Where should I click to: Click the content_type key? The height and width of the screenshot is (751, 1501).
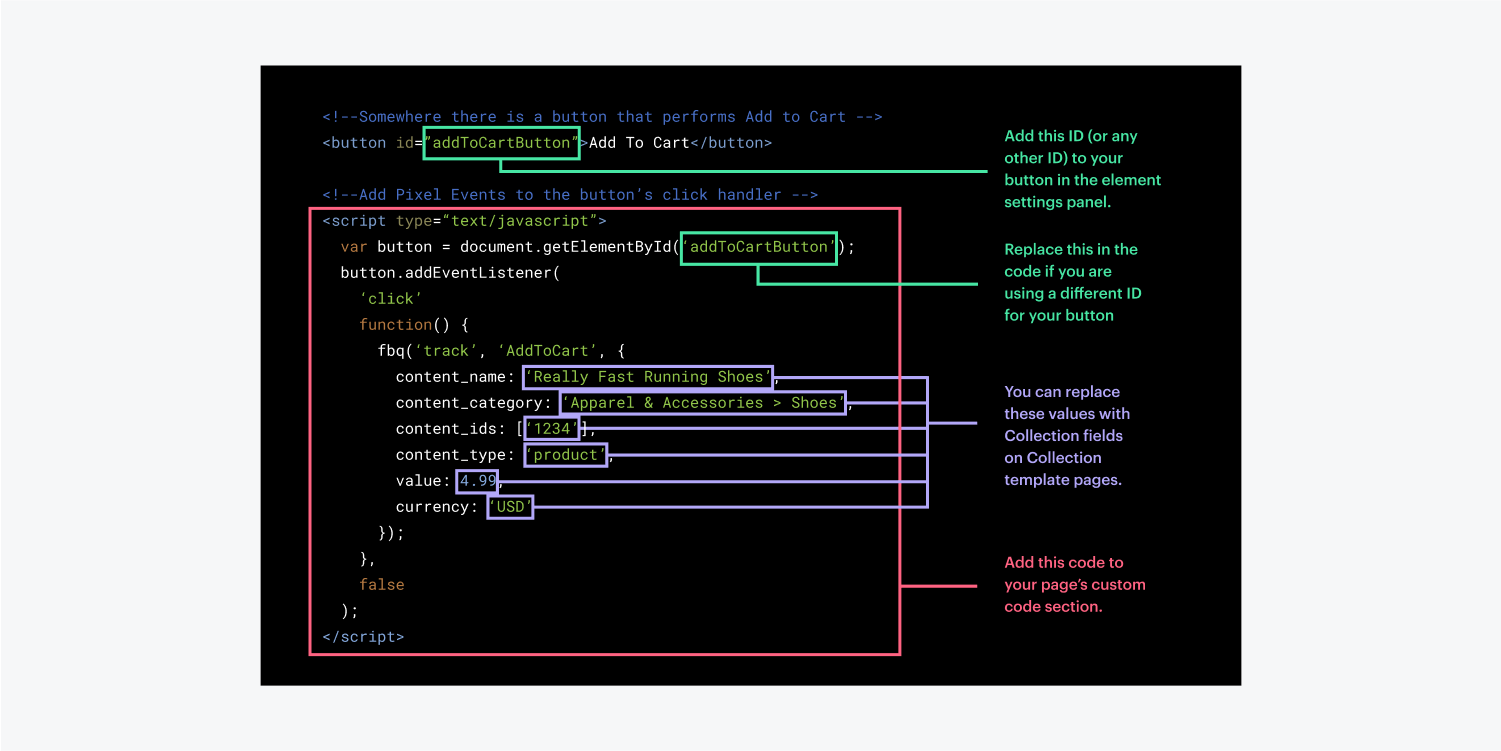pyautogui.click(x=455, y=455)
